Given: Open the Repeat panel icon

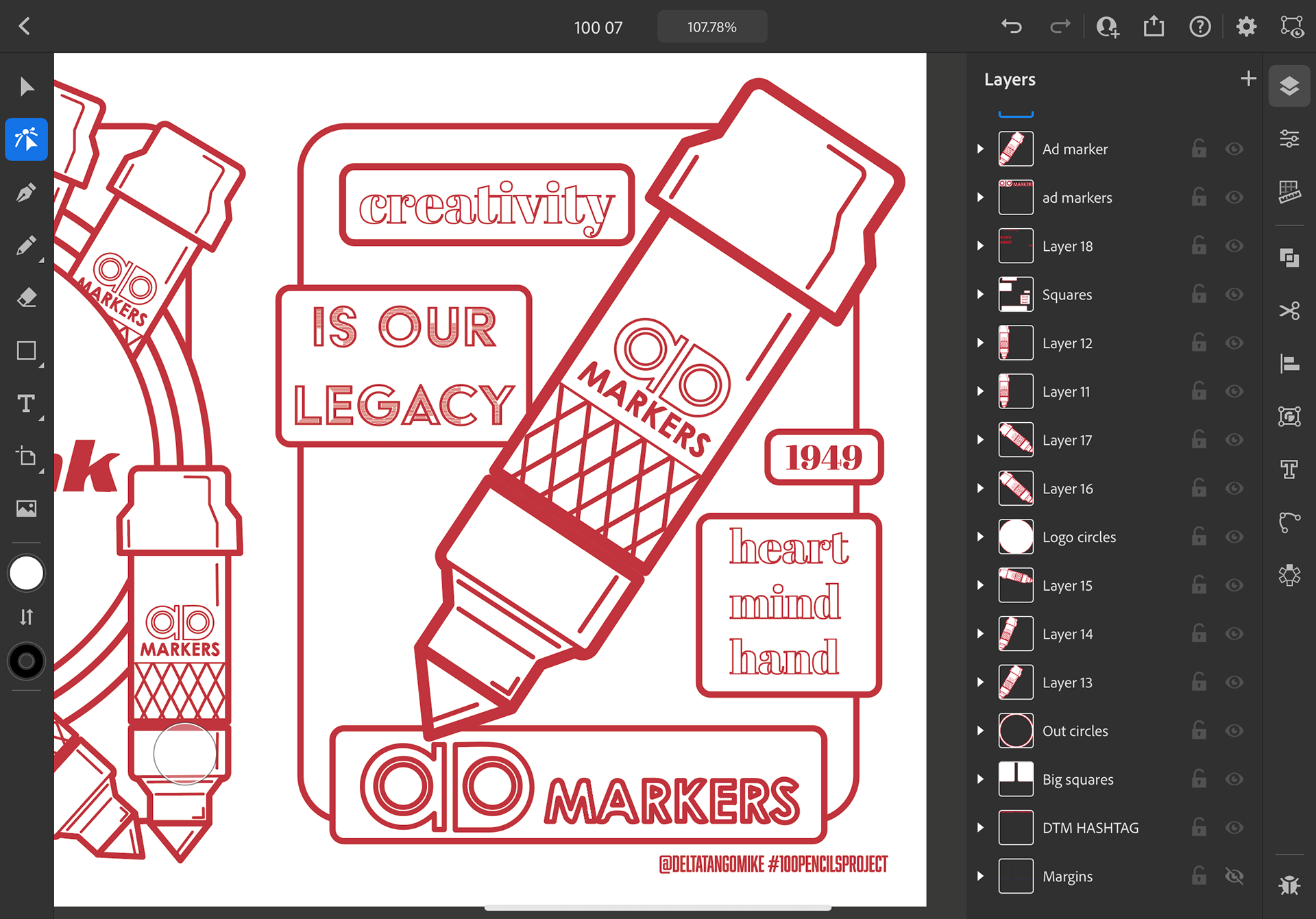Looking at the screenshot, I should point(1289,575).
